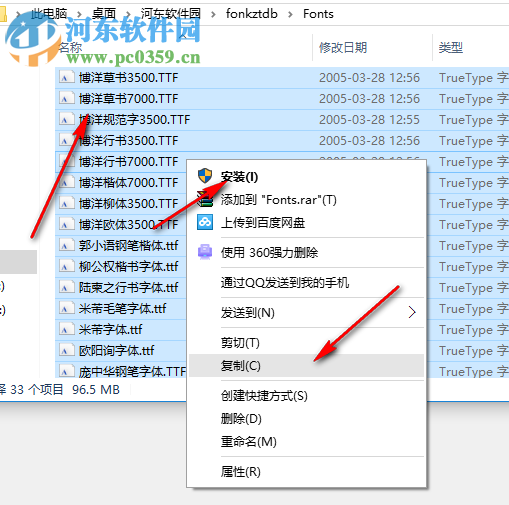Select the file 博洋行书3500.TTF
This screenshot has width=509, height=505.
tap(128, 141)
